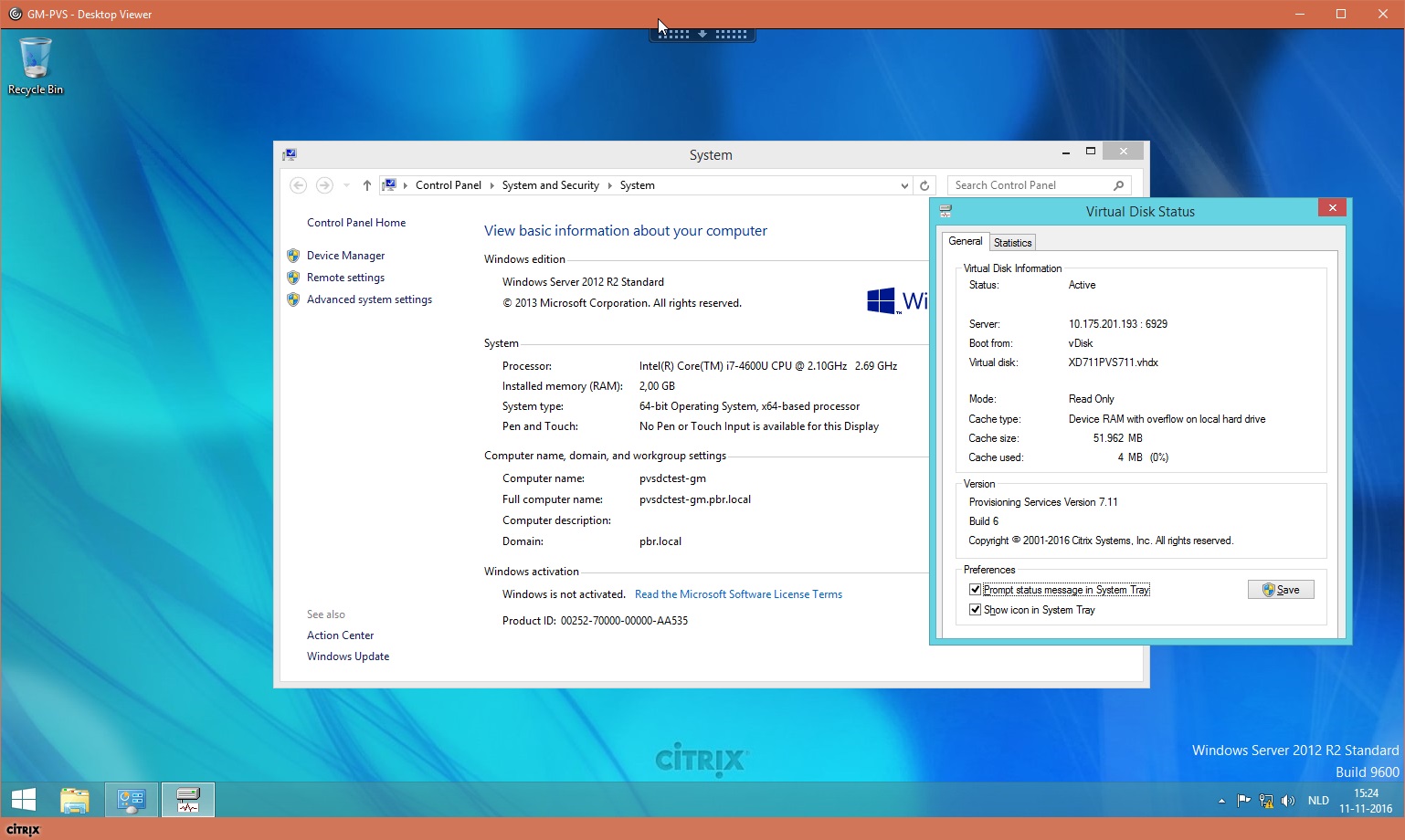Image resolution: width=1405 pixels, height=840 pixels.
Task: Click the Virtual Disk Status taskbar icon
Action: click(188, 801)
